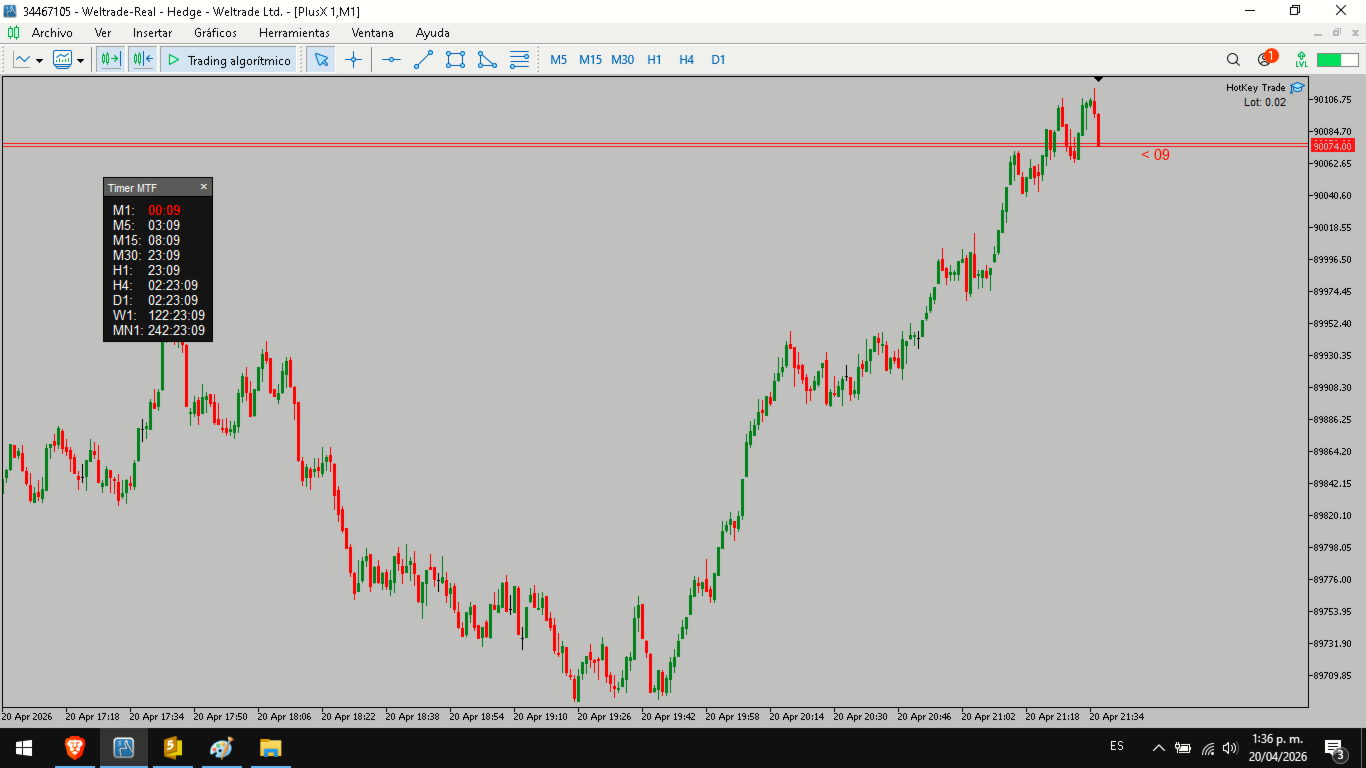Select the arrow cursor tool
The width and height of the screenshot is (1366, 768).
pos(321,60)
